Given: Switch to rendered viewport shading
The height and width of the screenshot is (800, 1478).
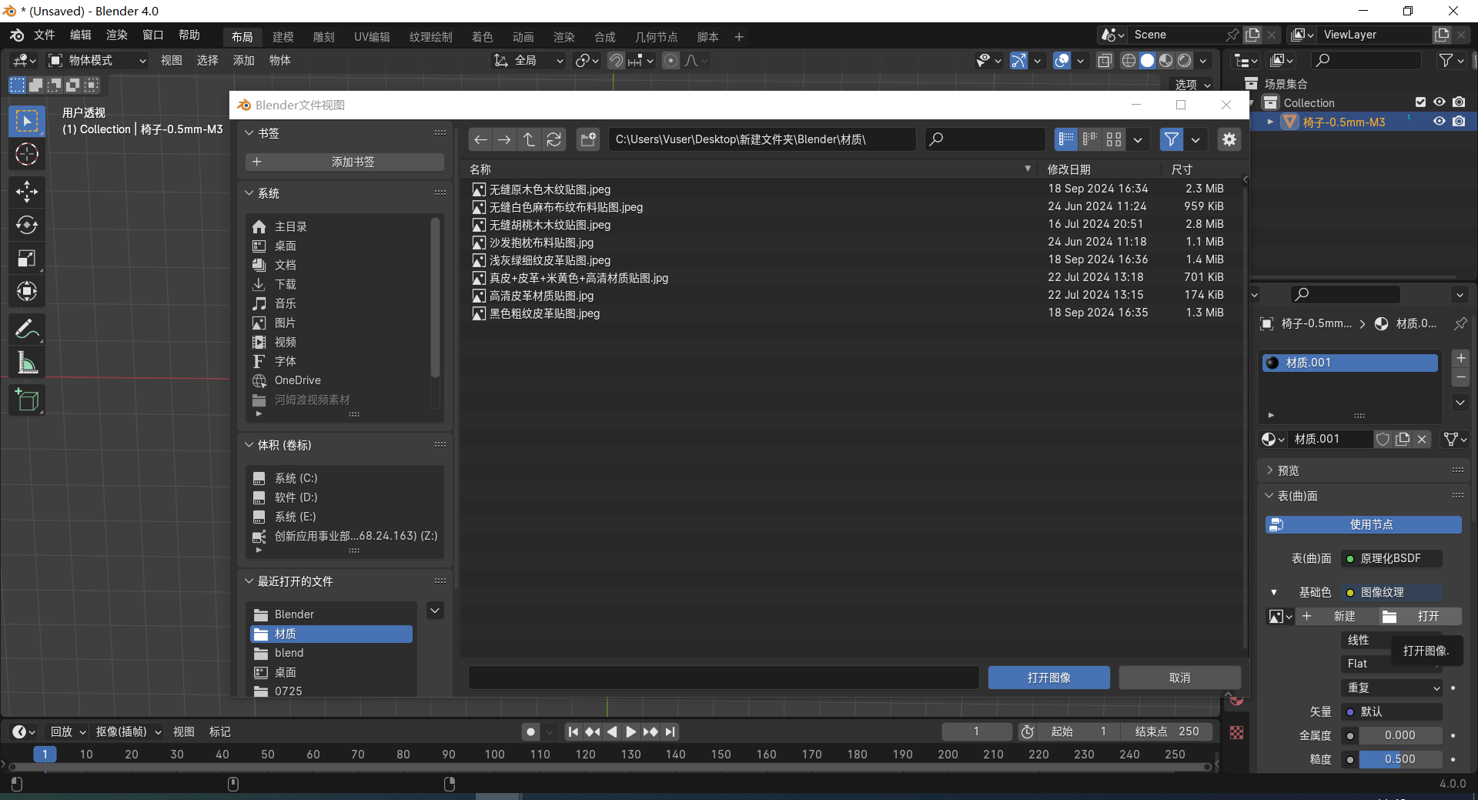Looking at the screenshot, I should [x=1185, y=61].
